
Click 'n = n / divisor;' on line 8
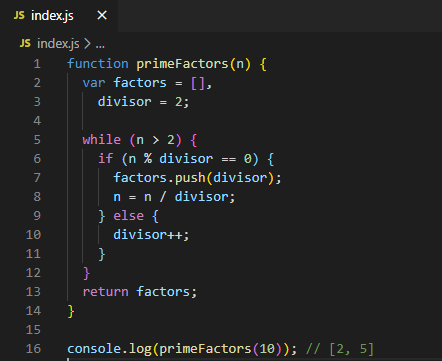pyautogui.click(x=174, y=197)
